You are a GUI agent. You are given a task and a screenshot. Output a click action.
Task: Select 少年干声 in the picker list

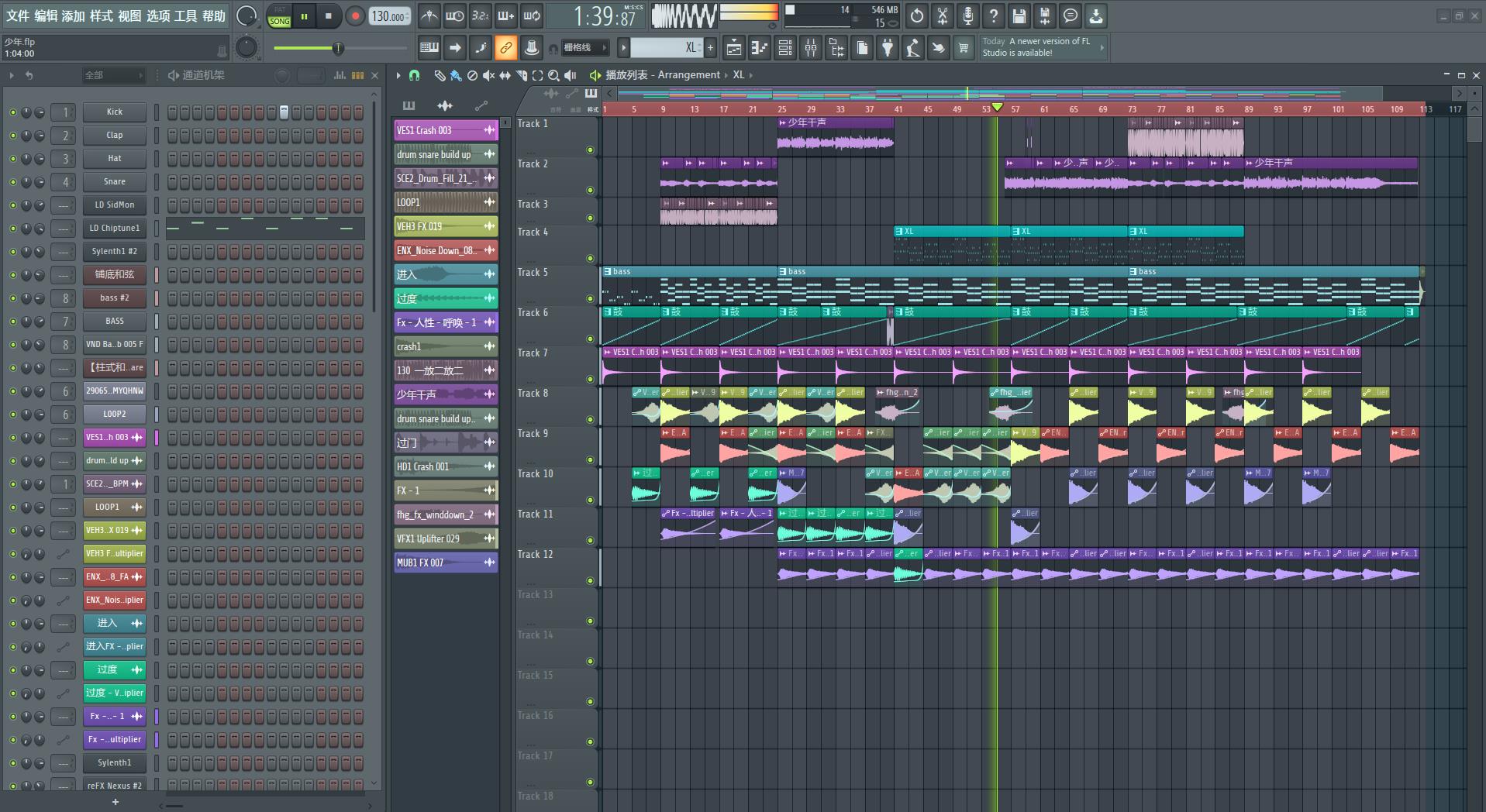click(446, 394)
